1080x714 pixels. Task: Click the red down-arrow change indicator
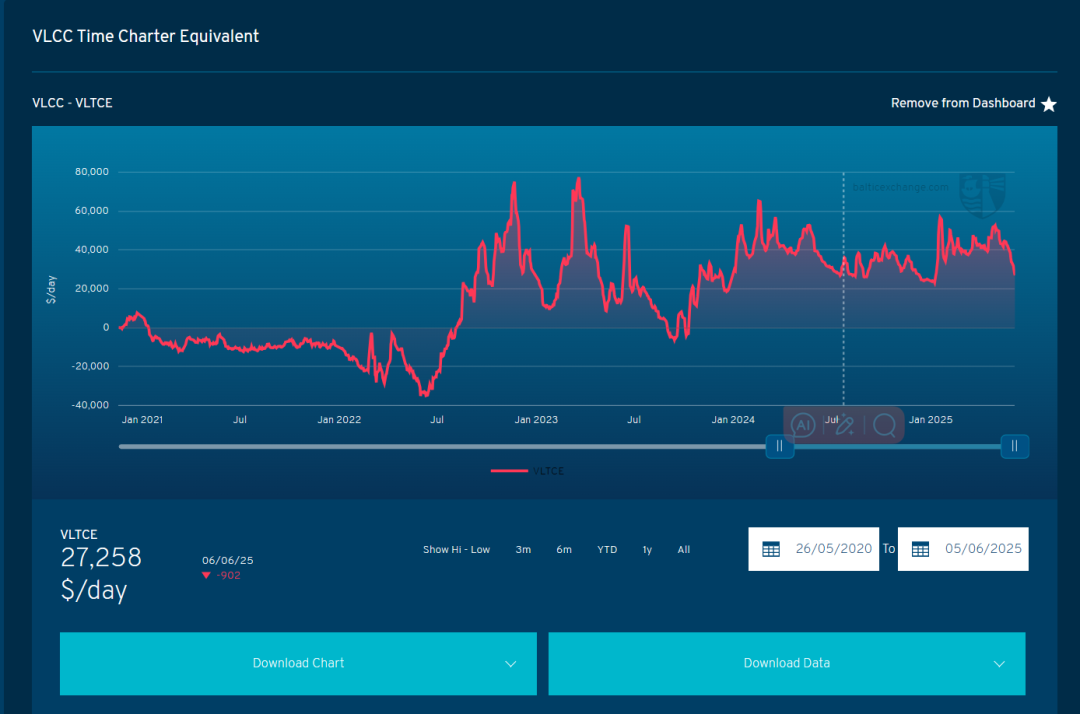(206, 576)
